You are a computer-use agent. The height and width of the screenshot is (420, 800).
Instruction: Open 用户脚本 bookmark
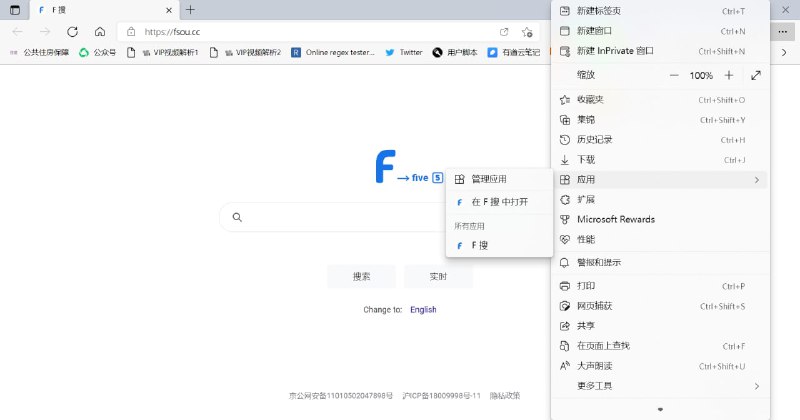455,52
